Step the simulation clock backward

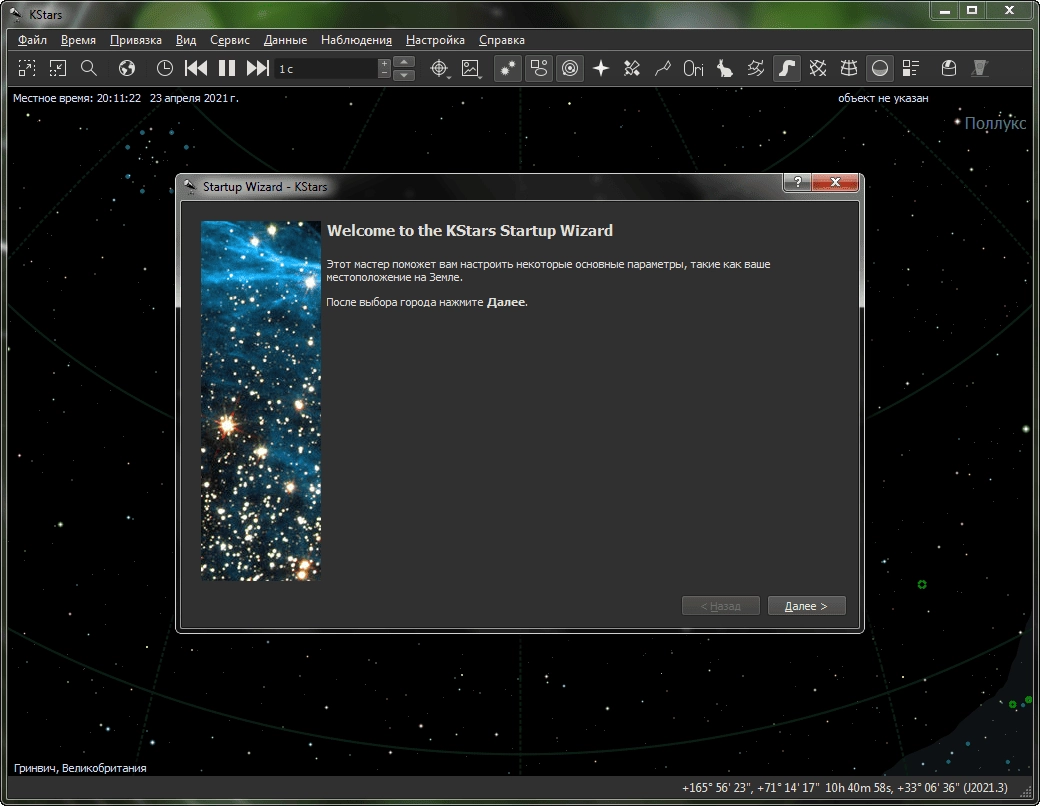point(196,68)
